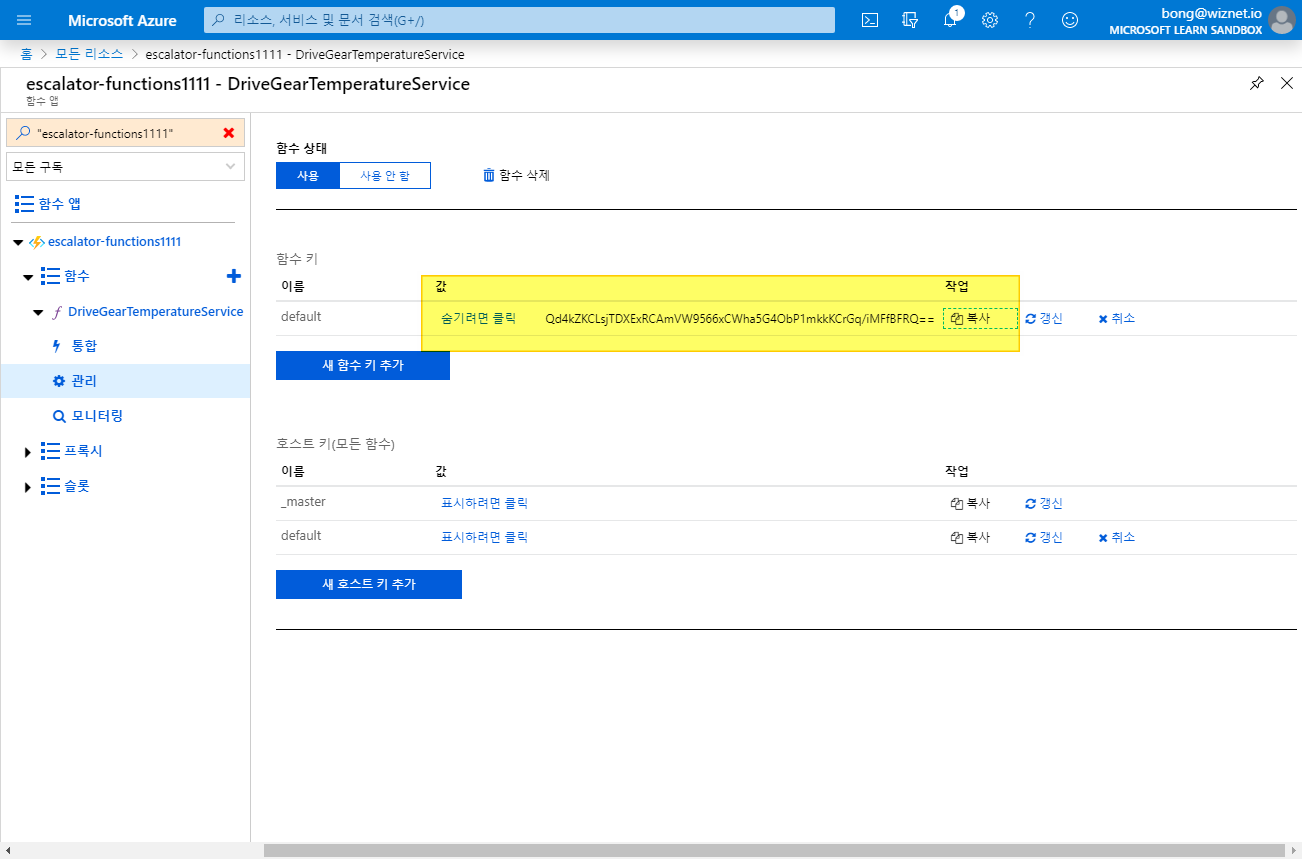Revoke the default function key

tap(1116, 318)
